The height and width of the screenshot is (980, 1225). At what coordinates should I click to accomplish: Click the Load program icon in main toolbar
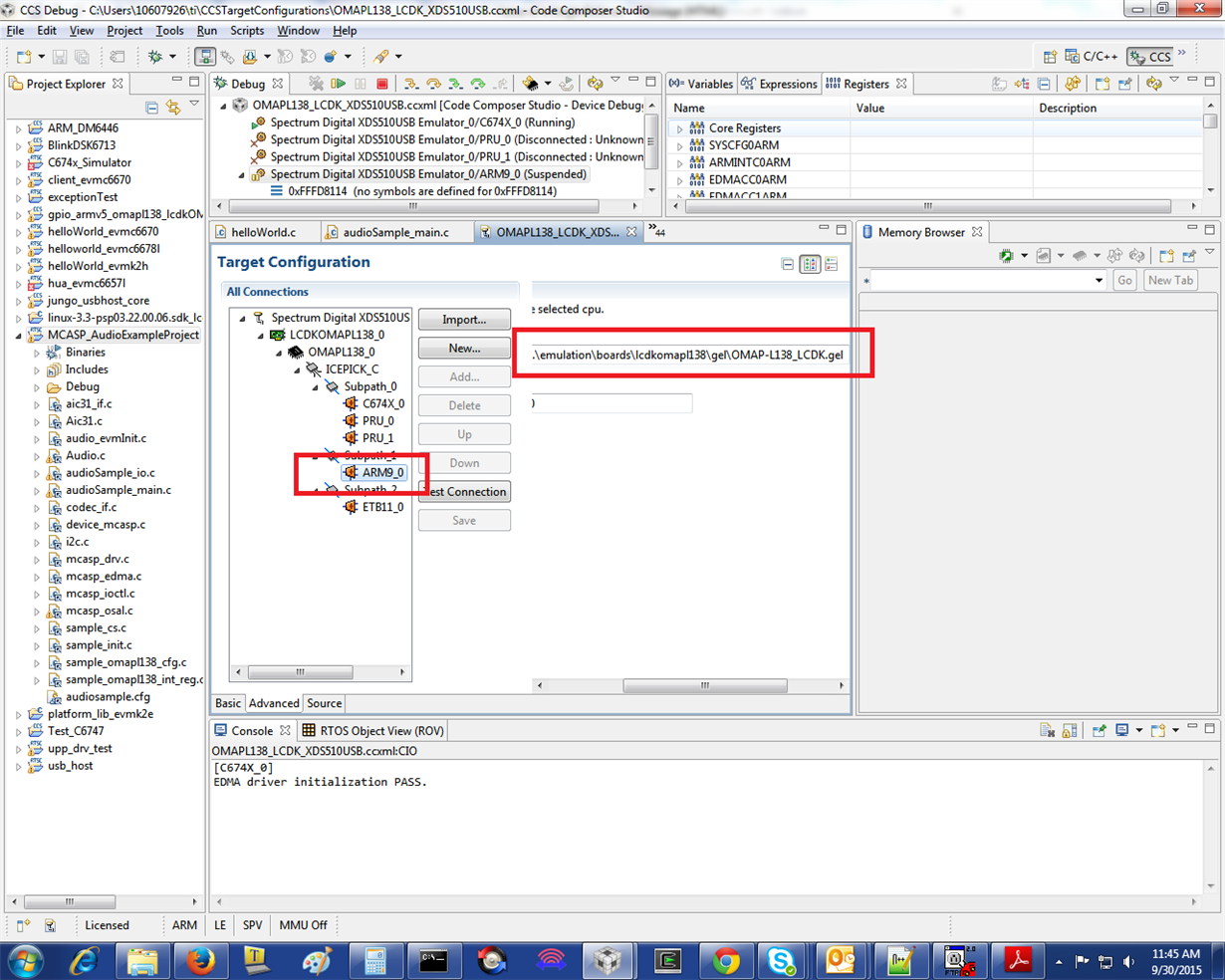pyautogui.click(x=249, y=57)
